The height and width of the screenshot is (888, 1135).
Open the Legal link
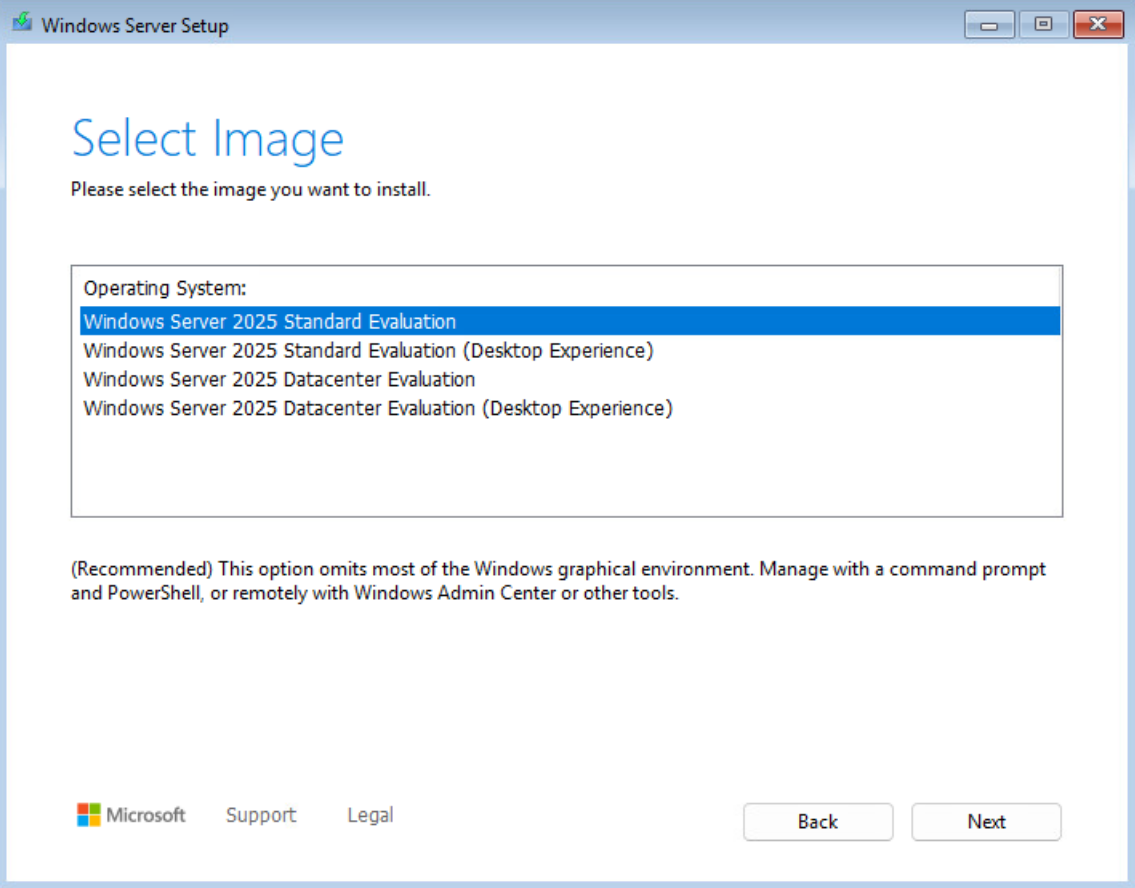pos(370,815)
